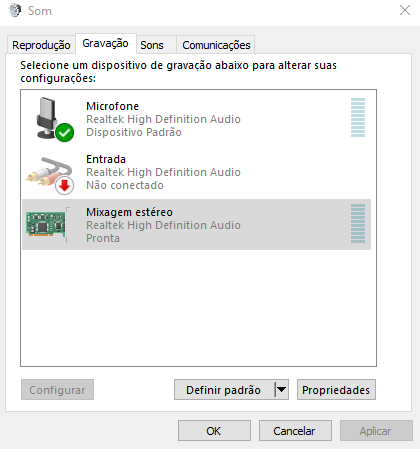Open the Sons tab

tap(152, 45)
